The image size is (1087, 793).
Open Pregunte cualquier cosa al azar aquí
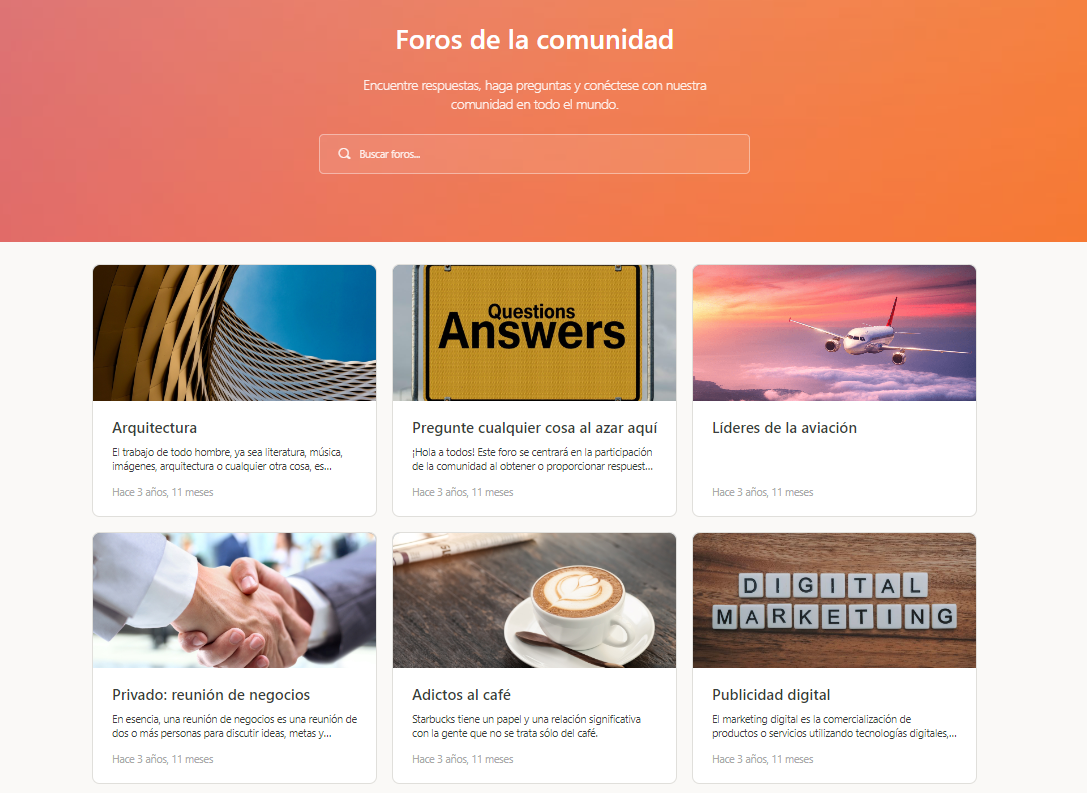(x=534, y=428)
